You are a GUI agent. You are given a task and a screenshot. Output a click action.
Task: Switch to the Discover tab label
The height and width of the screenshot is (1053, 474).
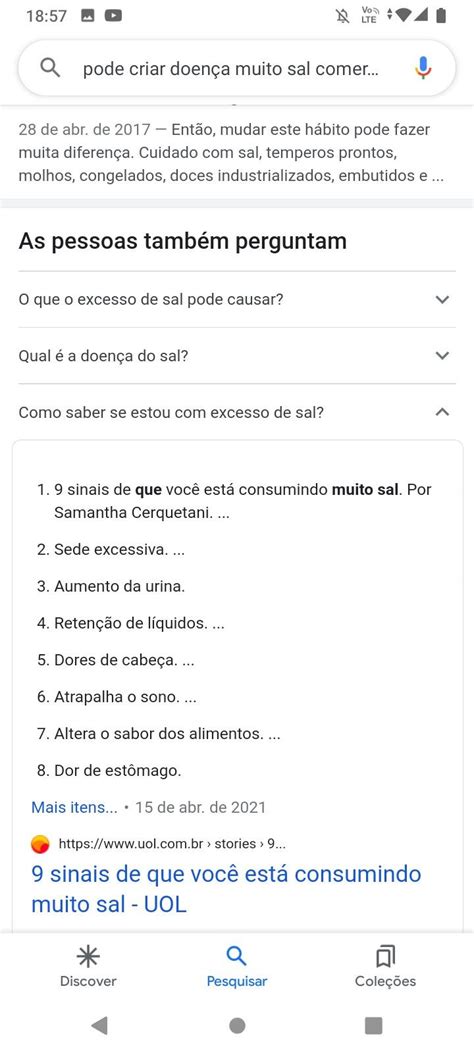pyautogui.click(x=88, y=981)
